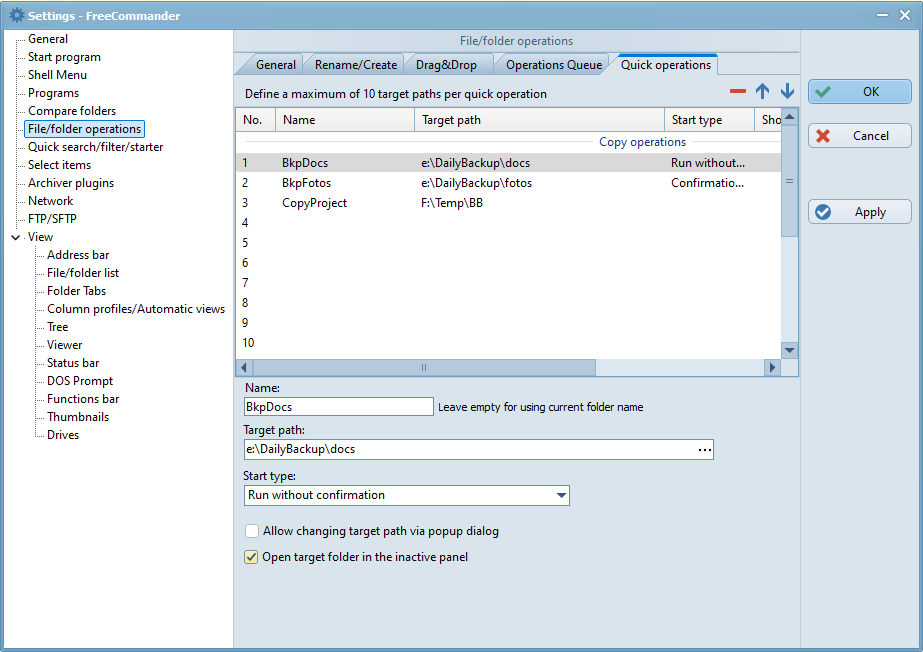The height and width of the screenshot is (652, 923).
Task: Click the settings gear icon in title bar
Action: point(16,15)
